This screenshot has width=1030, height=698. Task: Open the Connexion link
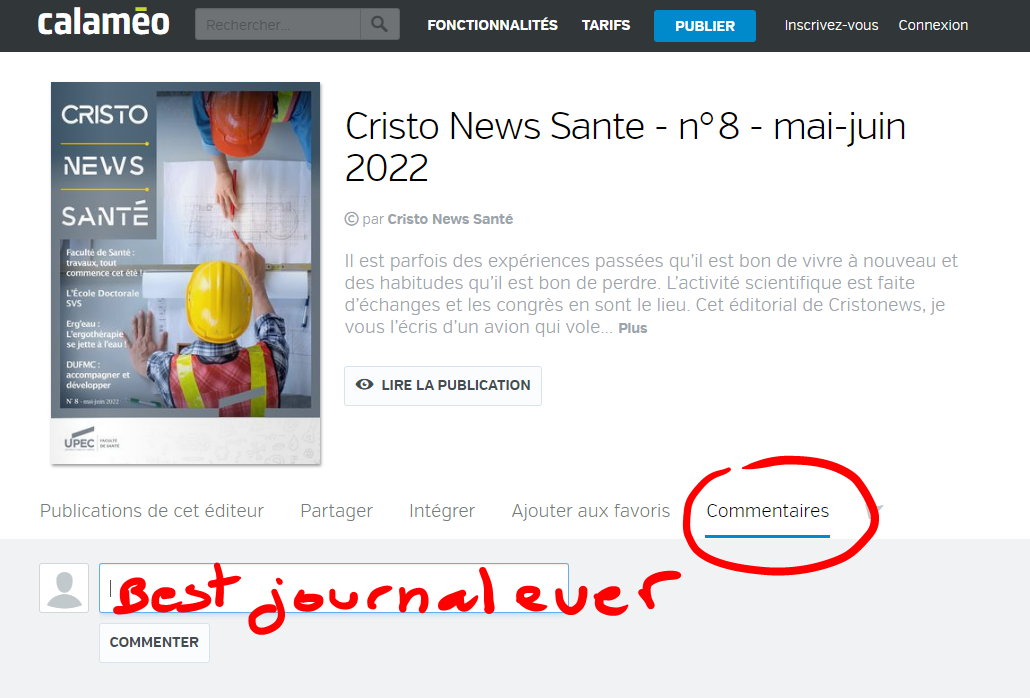click(x=933, y=25)
